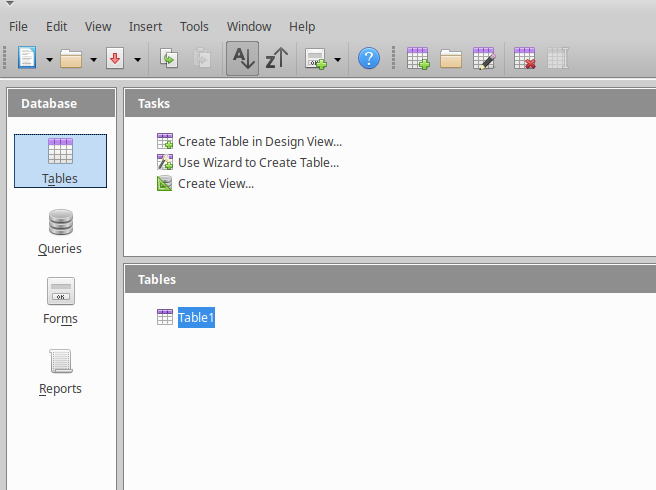Switch to Forms in Database pane
The height and width of the screenshot is (490, 656).
pos(60,301)
